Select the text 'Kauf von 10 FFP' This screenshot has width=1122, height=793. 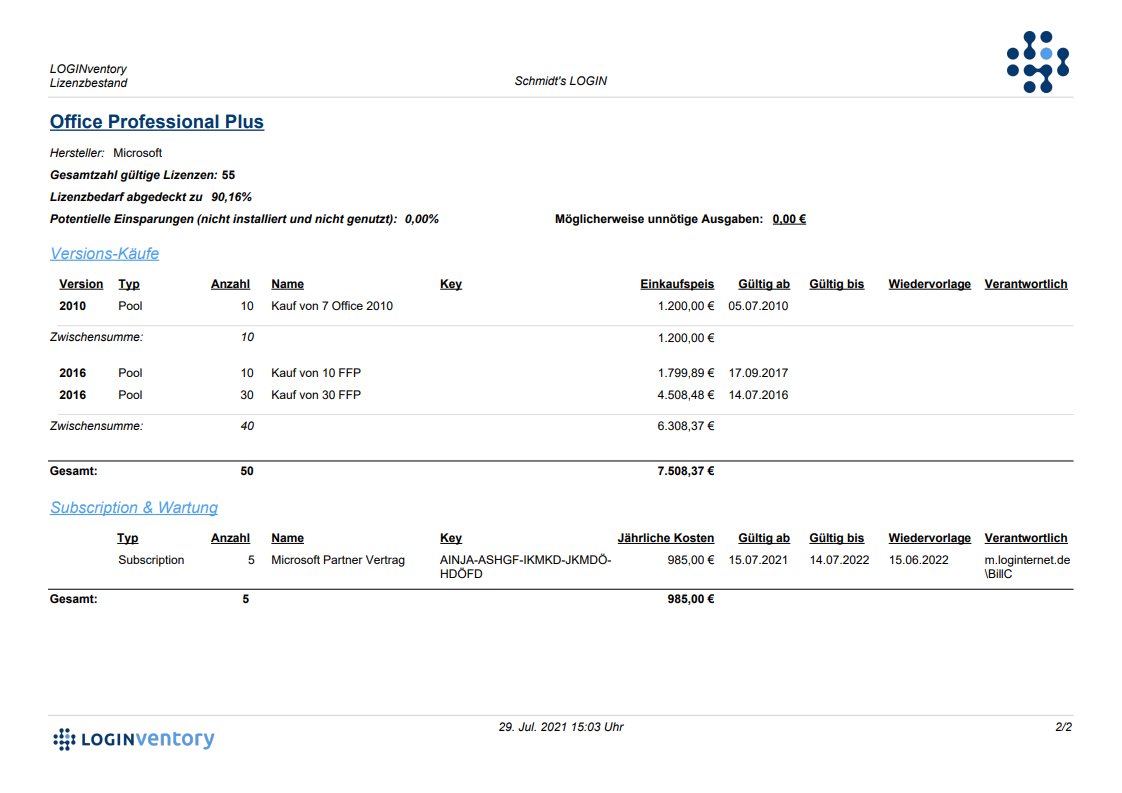pos(316,373)
